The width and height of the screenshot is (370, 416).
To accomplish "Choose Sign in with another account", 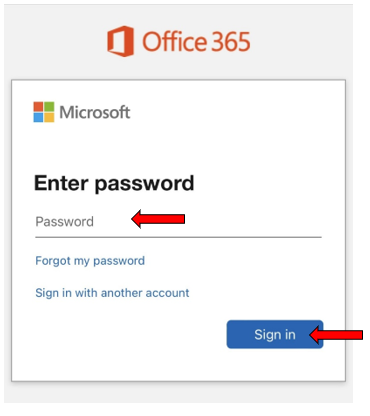I will tap(112, 293).
